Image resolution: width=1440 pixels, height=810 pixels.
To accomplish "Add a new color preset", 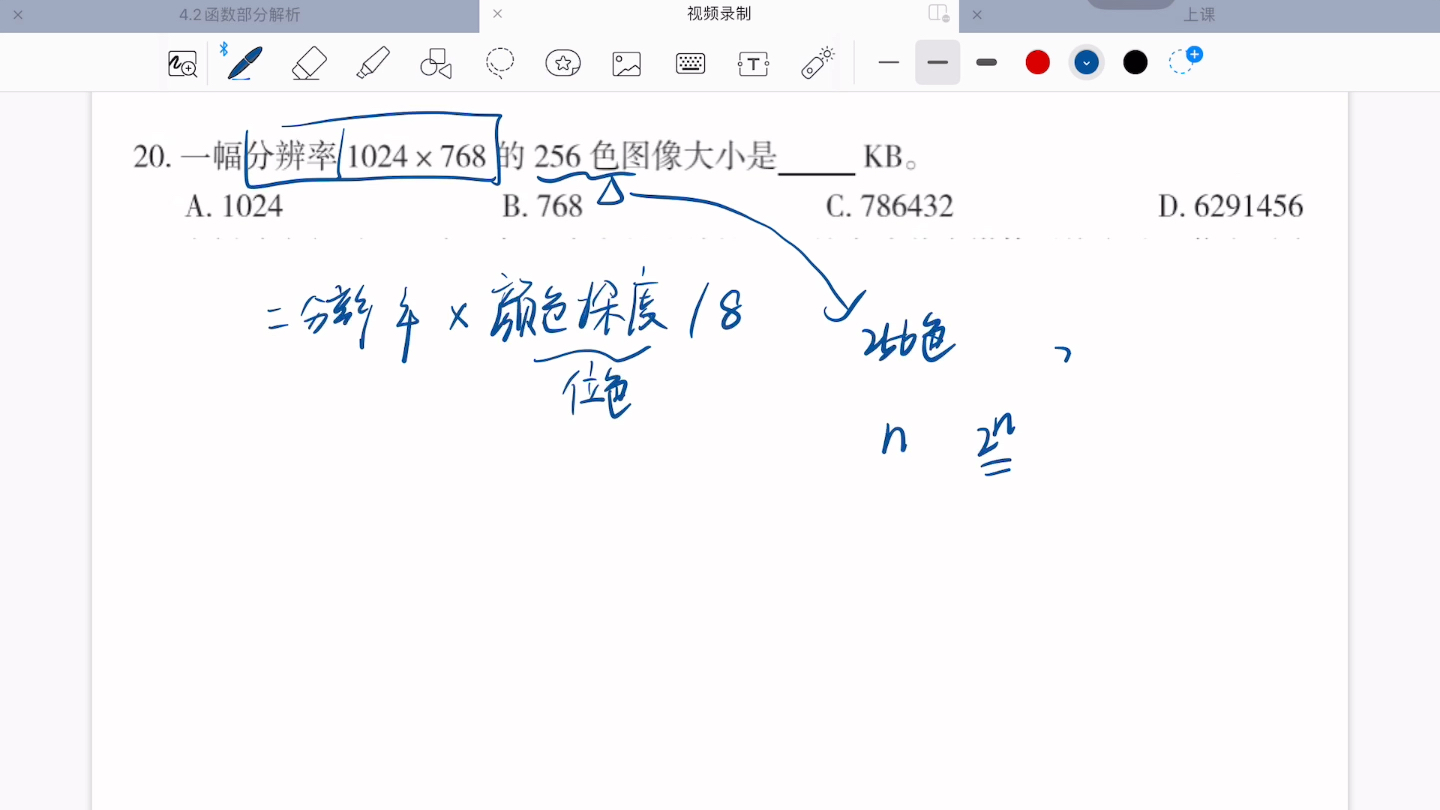I will pyautogui.click(x=1185, y=60).
